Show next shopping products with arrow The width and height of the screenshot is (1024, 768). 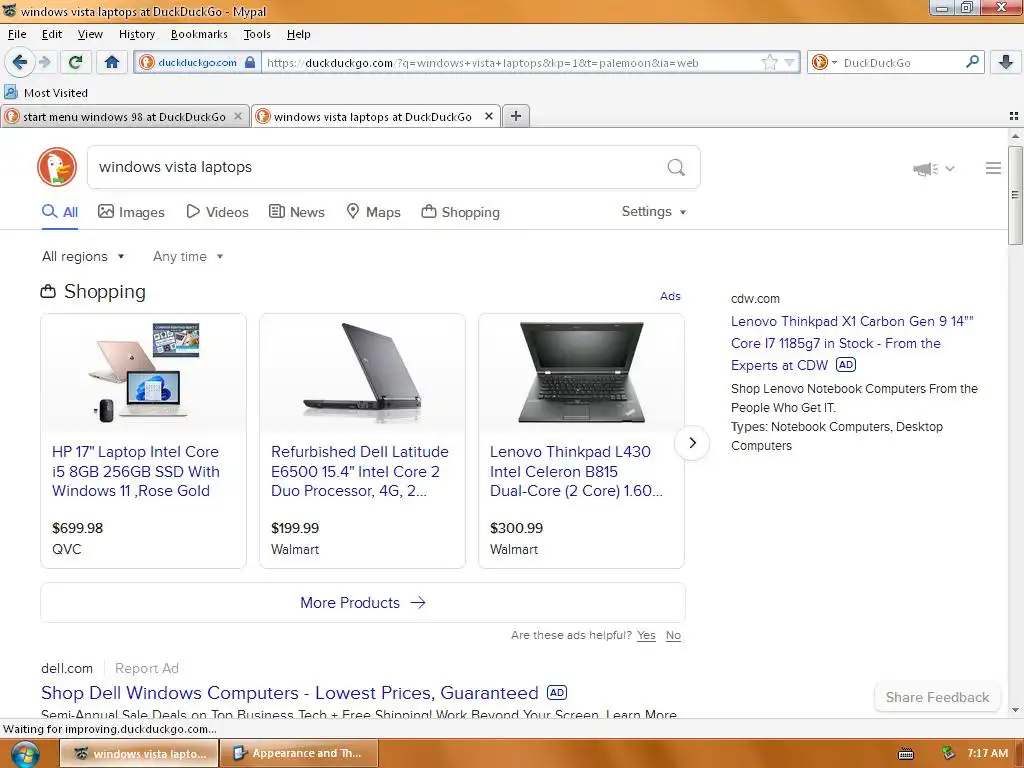click(x=692, y=443)
